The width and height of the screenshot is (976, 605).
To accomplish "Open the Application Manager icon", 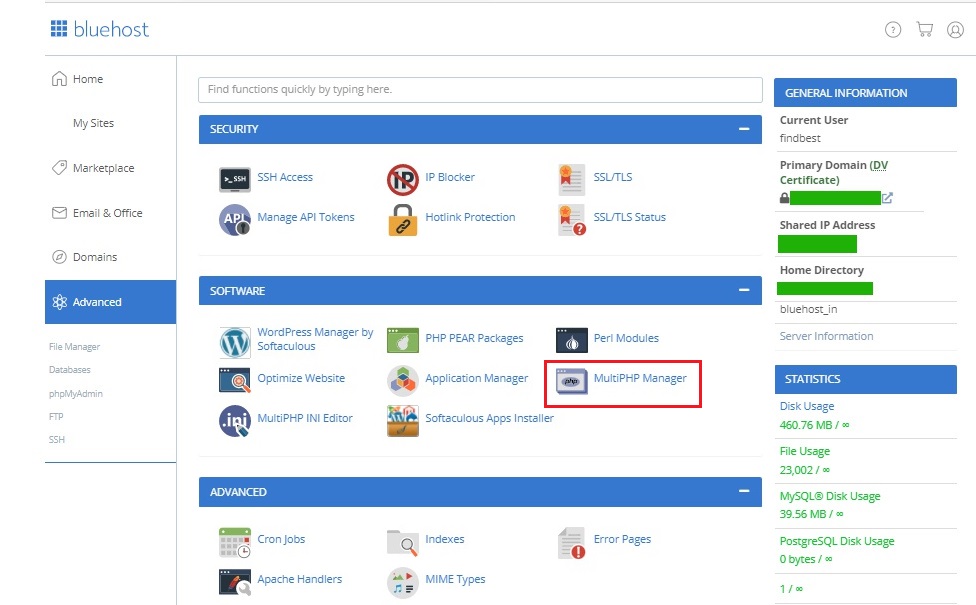I will [403, 380].
